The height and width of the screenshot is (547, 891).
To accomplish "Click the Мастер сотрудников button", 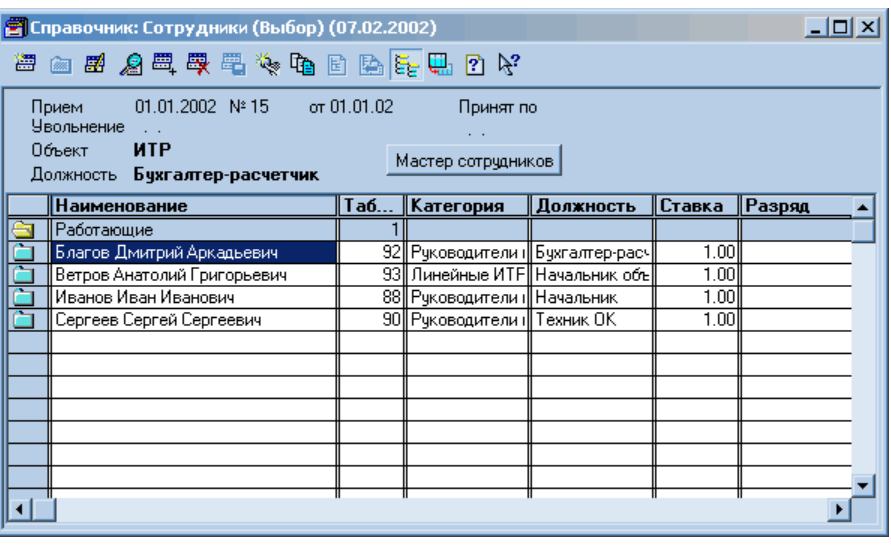I will coord(474,161).
